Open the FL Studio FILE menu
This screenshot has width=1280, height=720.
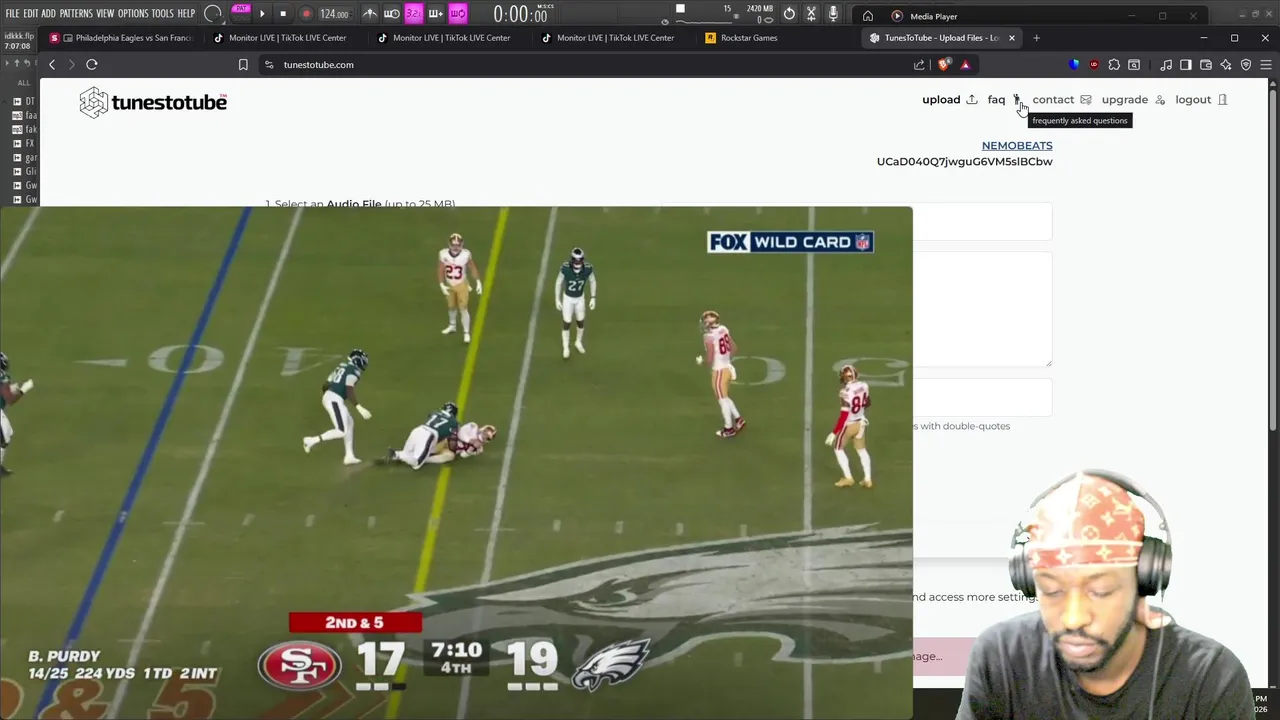click(12, 14)
